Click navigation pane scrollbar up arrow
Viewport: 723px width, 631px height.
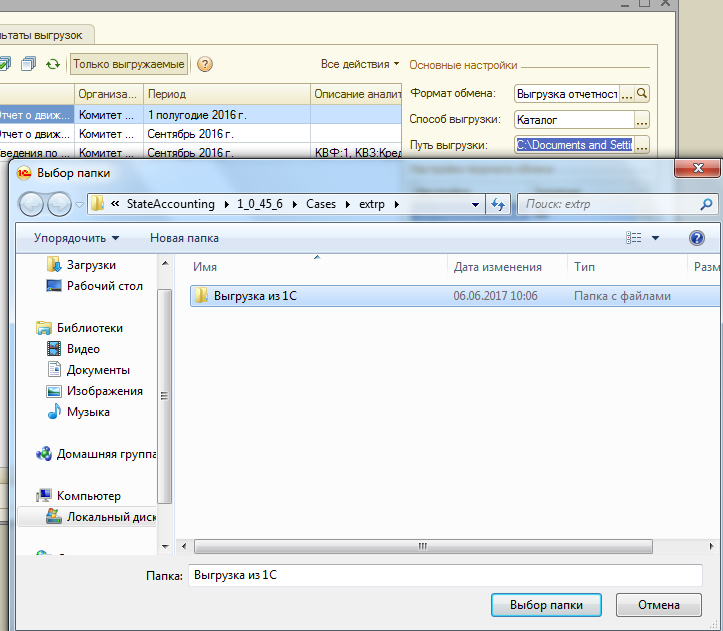(x=165, y=263)
